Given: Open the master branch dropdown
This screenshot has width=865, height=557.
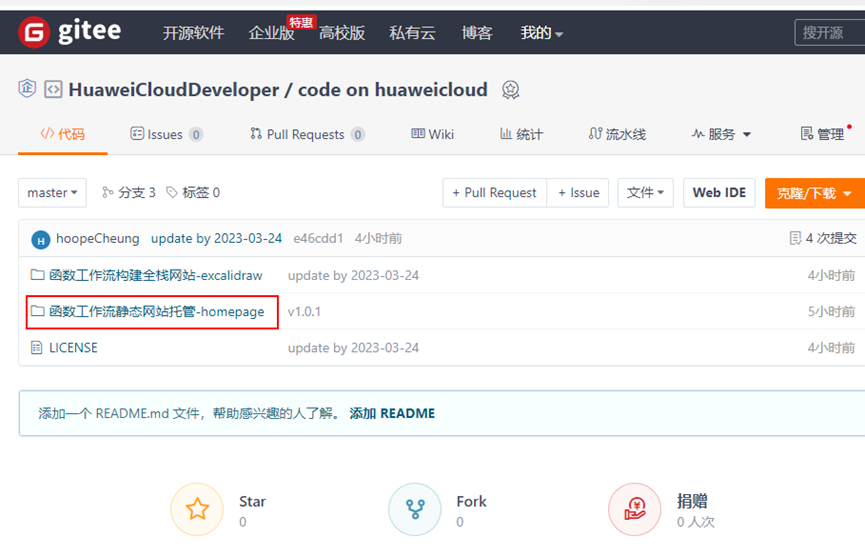Looking at the screenshot, I should pos(52,192).
